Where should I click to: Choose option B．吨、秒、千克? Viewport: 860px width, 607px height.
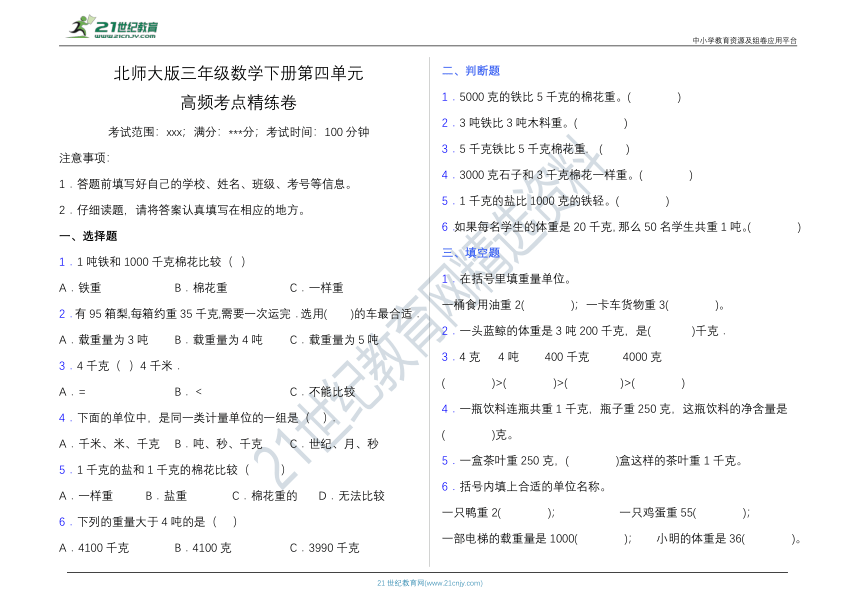point(218,444)
